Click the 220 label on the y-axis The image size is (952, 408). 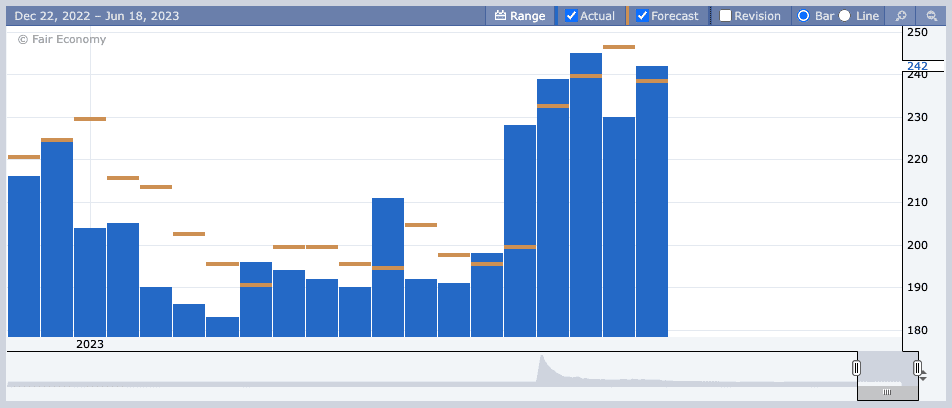[917, 160]
